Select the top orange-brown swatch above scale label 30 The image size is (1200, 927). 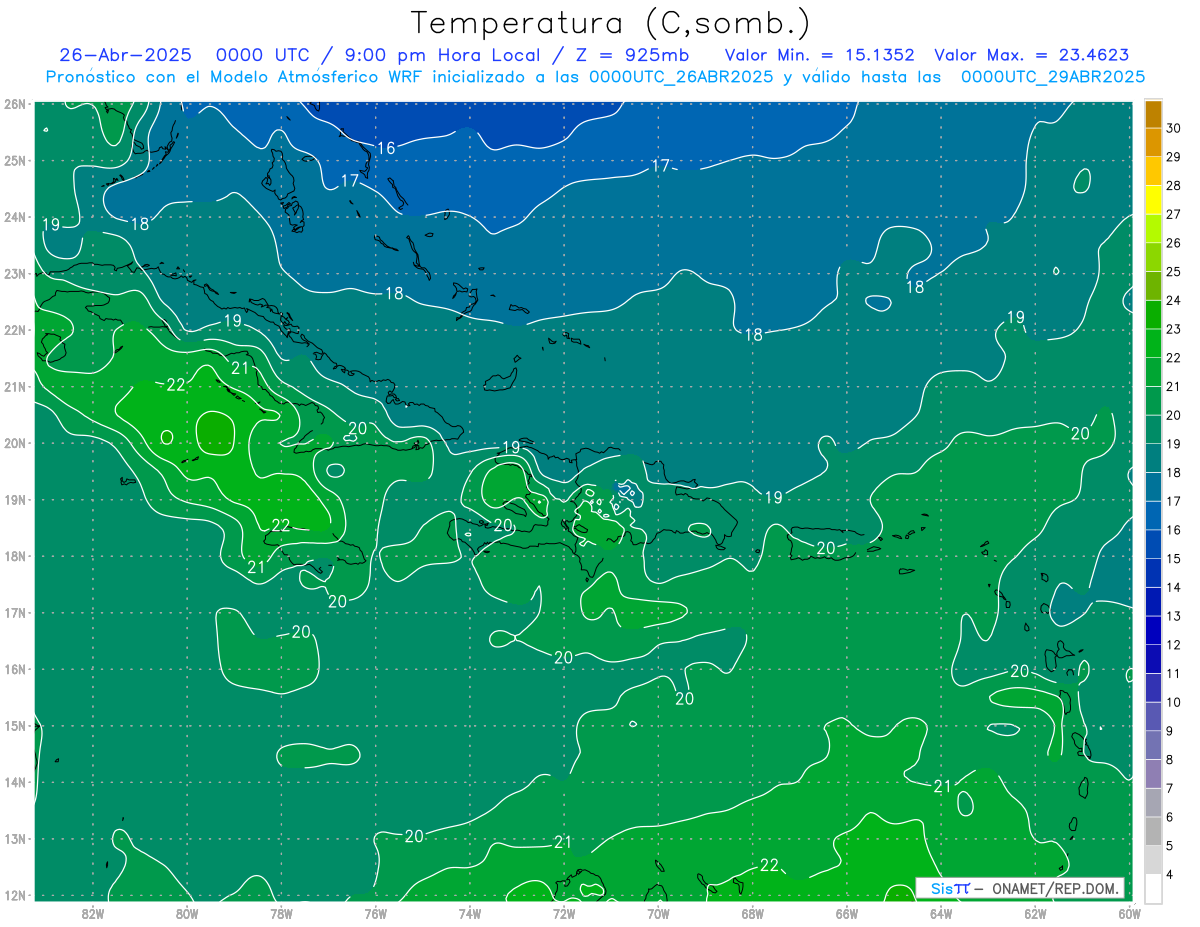[x=1153, y=113]
